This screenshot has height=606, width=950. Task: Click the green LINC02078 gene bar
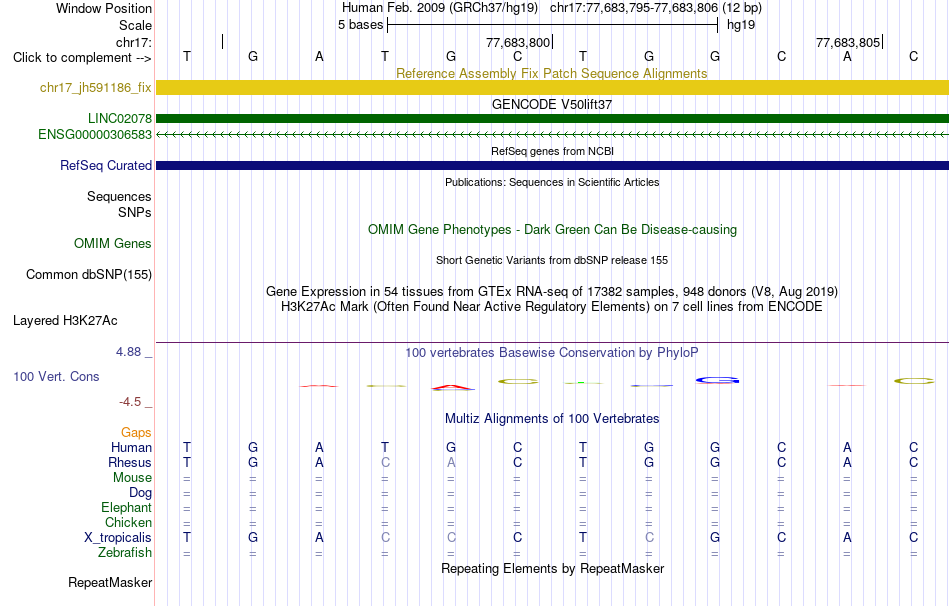click(x=552, y=118)
